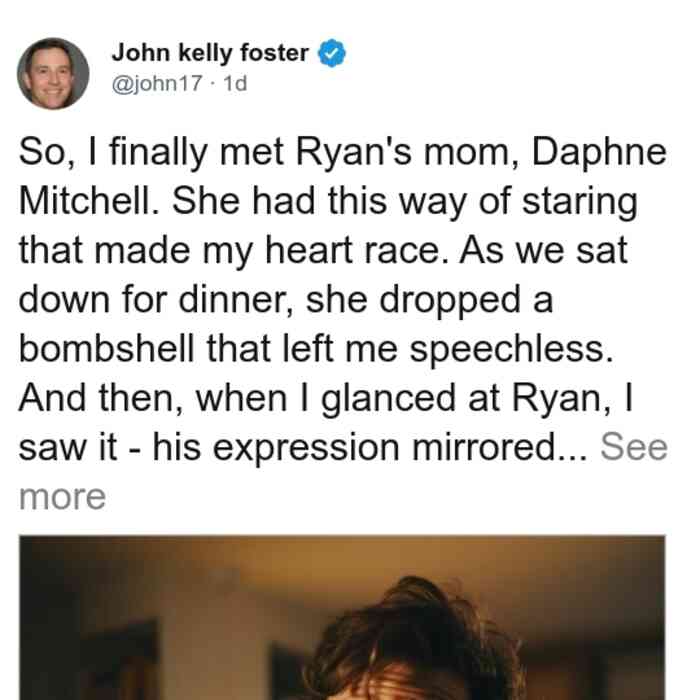Expand post with See more
700x700 pixels.
[x=634, y=446]
